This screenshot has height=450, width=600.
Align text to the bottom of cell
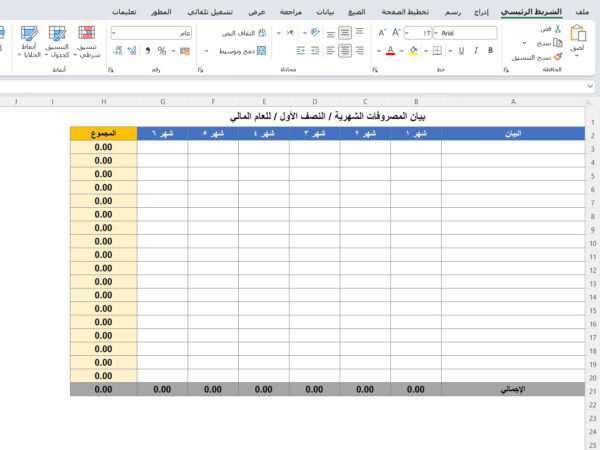pyautogui.click(x=331, y=34)
